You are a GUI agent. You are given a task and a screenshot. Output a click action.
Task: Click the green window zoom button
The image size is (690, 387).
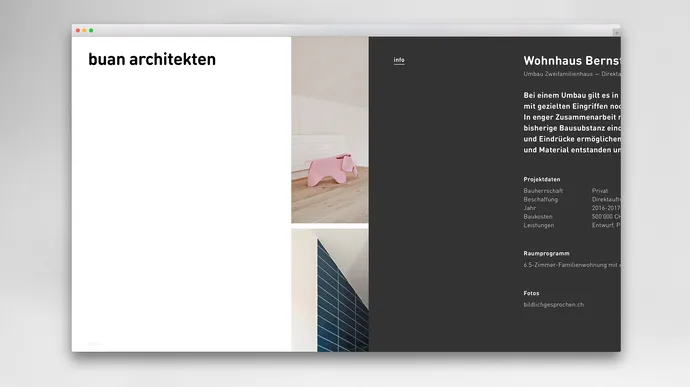(x=91, y=30)
